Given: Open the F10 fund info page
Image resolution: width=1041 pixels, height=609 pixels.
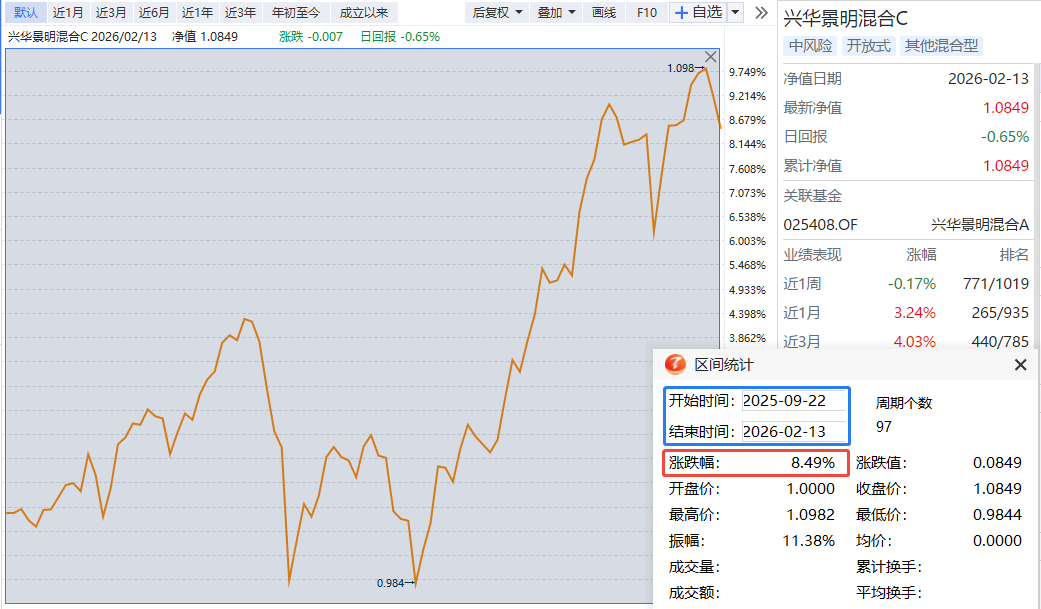Looking at the screenshot, I should [647, 13].
